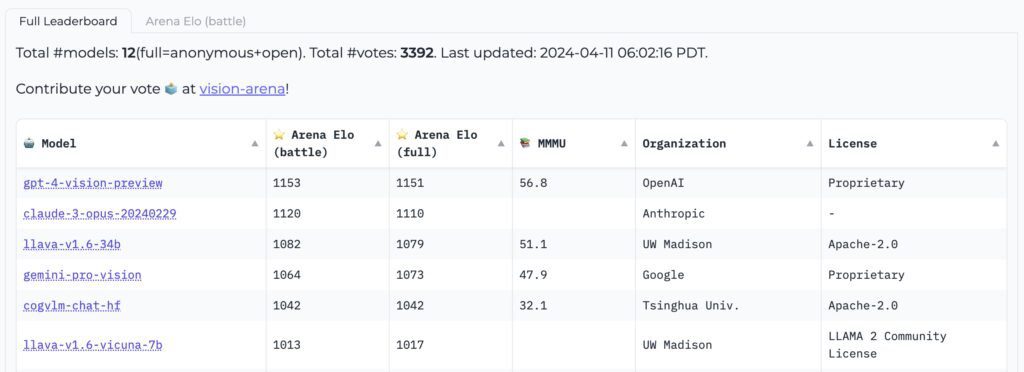
Task: Sort by the MMMU column arrow
Action: tap(624, 144)
